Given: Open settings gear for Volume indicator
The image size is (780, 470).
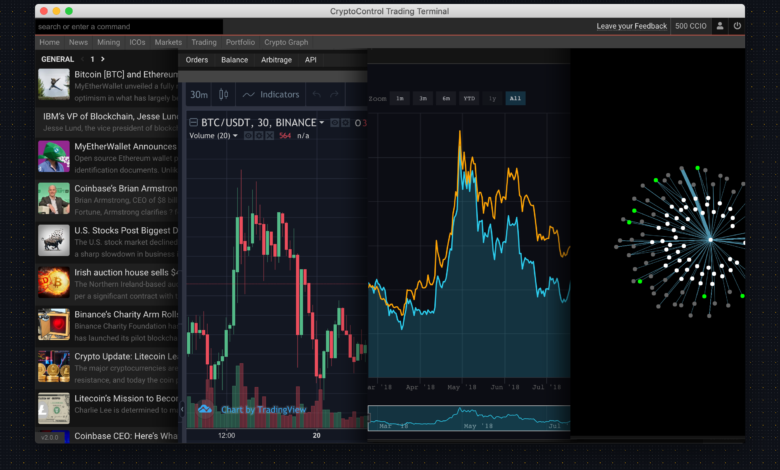Looking at the screenshot, I should pos(259,135).
